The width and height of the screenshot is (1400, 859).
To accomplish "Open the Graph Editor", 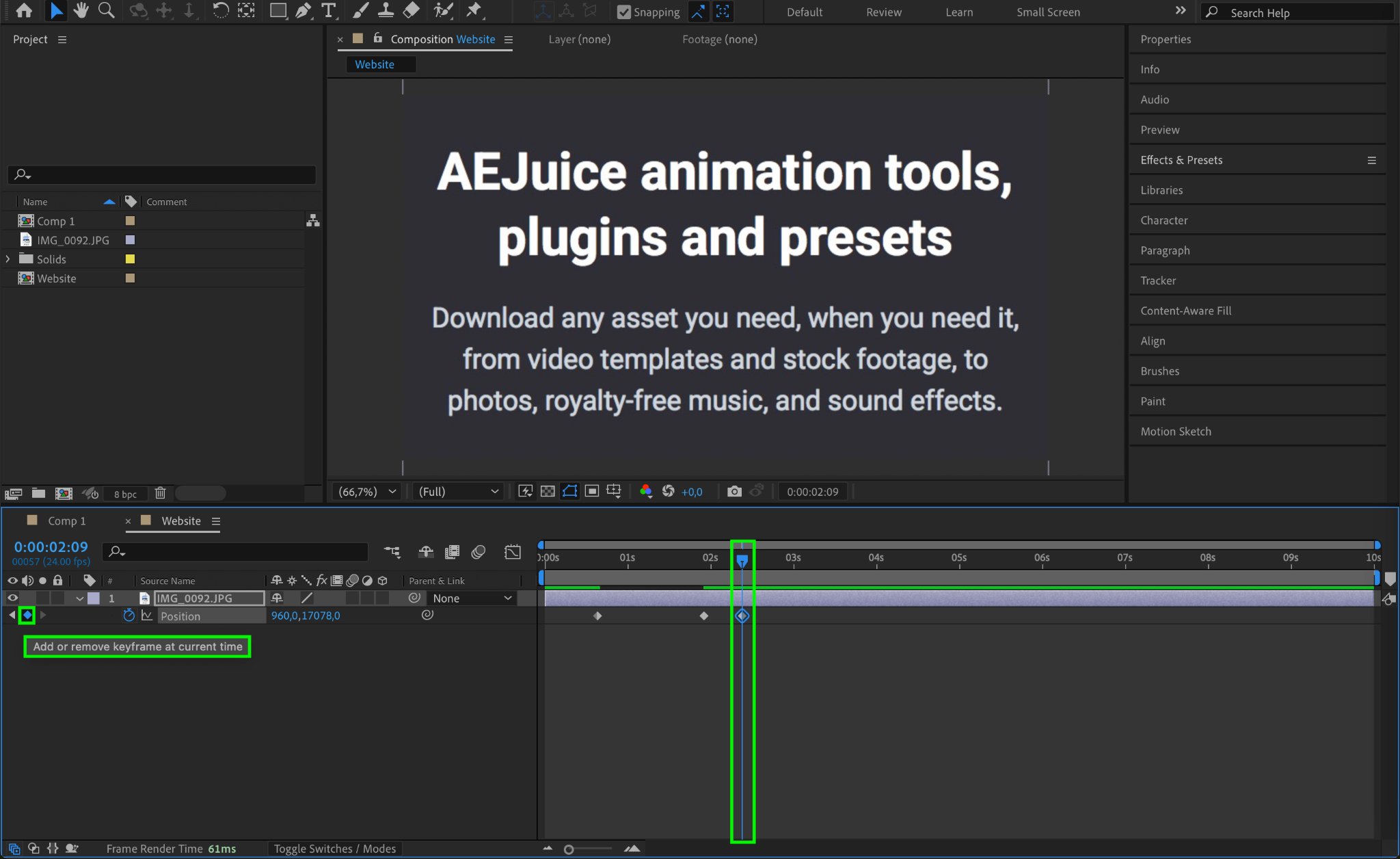I will tap(512, 552).
